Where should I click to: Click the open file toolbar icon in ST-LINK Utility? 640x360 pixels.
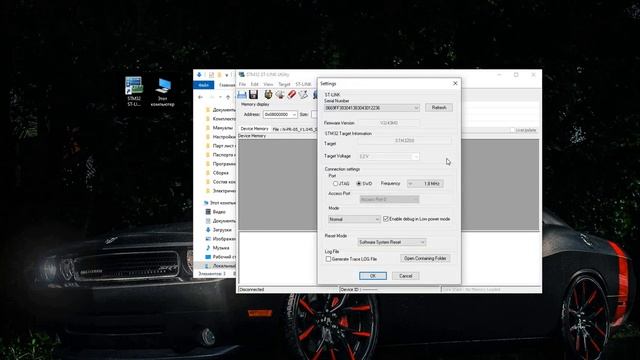coord(242,95)
